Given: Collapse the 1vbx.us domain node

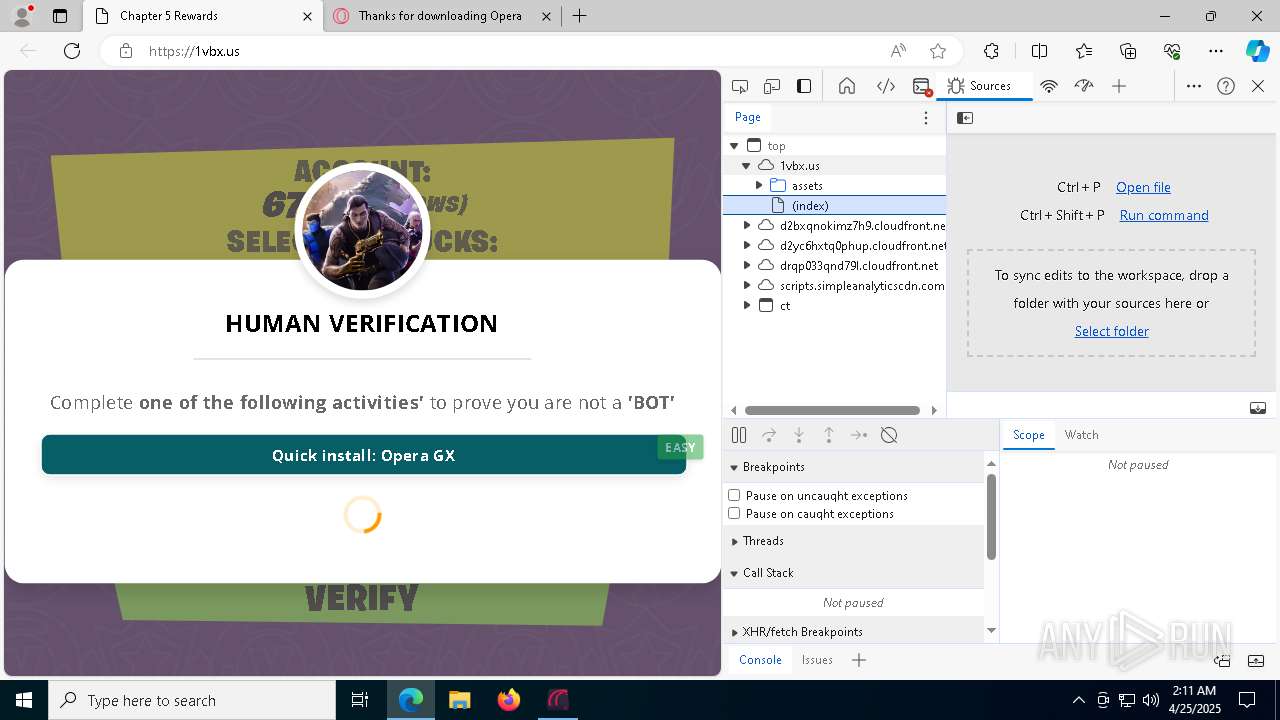Looking at the screenshot, I should (x=746, y=166).
